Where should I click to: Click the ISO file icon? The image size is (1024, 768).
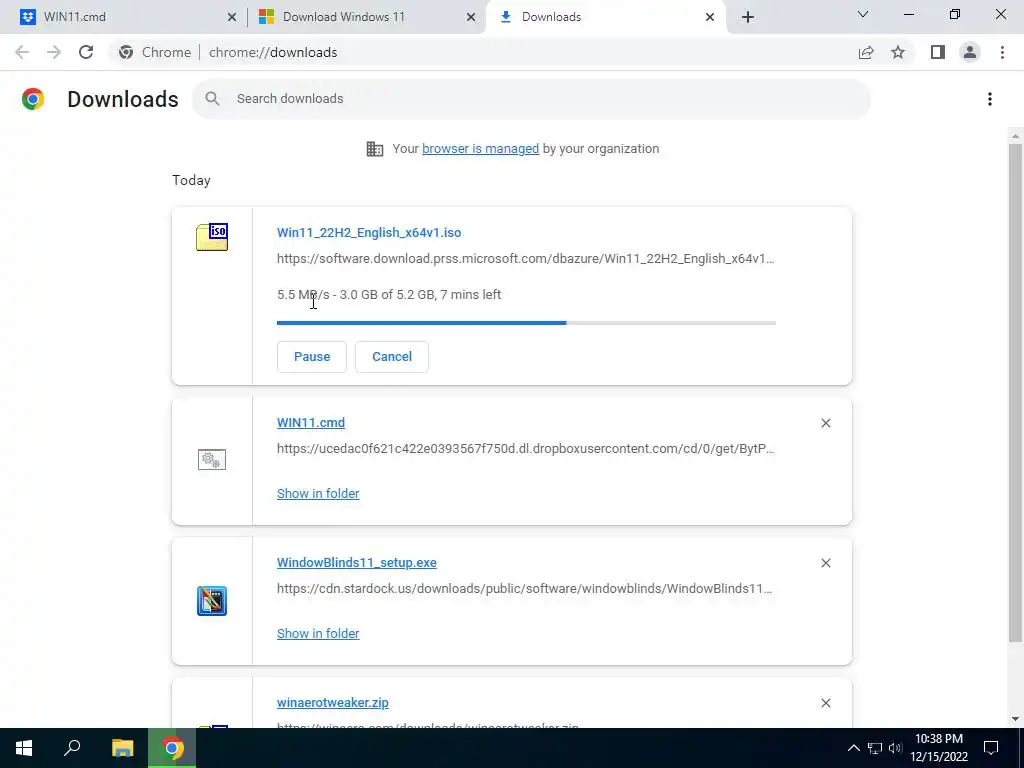point(212,237)
